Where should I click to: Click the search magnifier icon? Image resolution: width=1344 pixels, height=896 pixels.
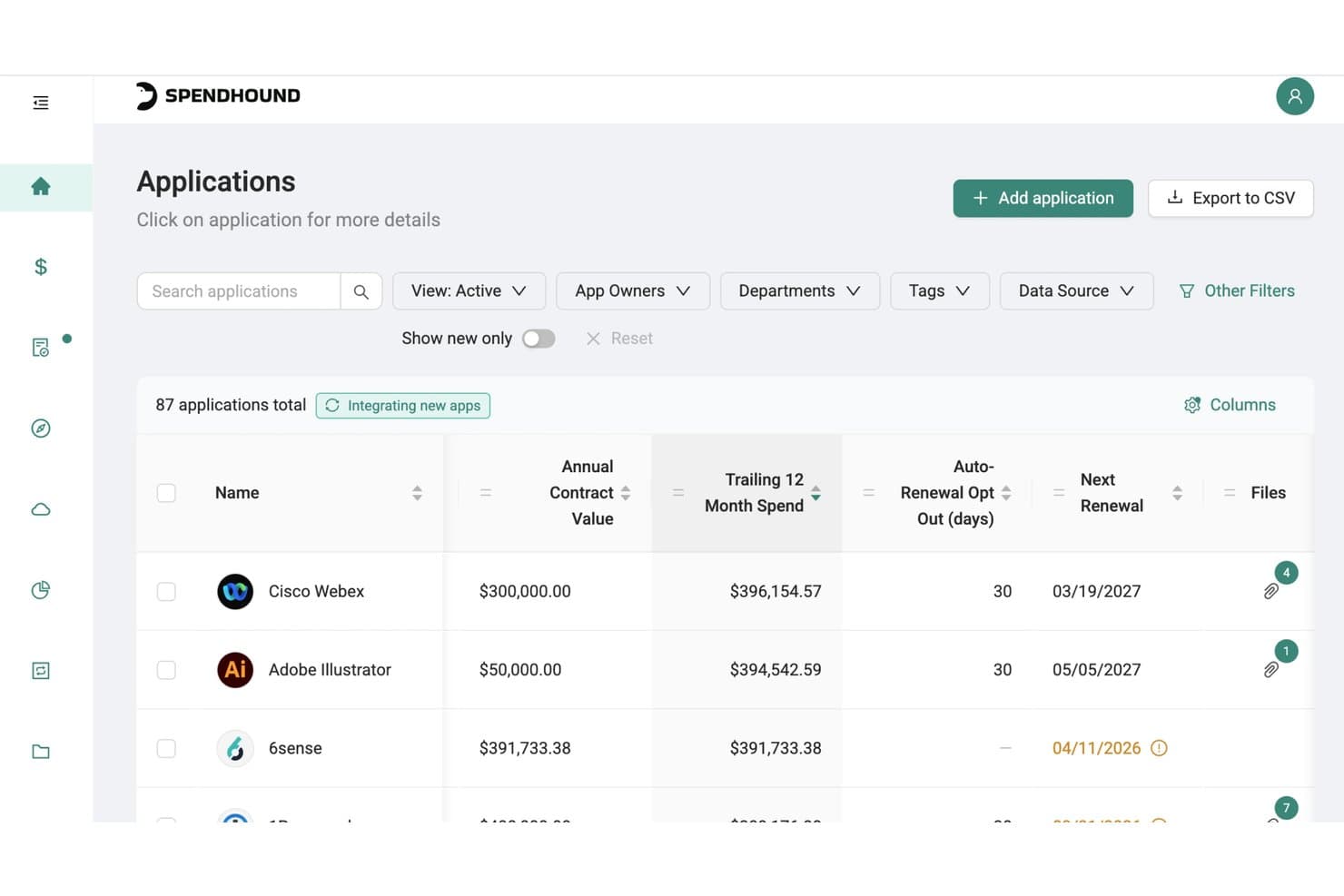click(x=361, y=291)
